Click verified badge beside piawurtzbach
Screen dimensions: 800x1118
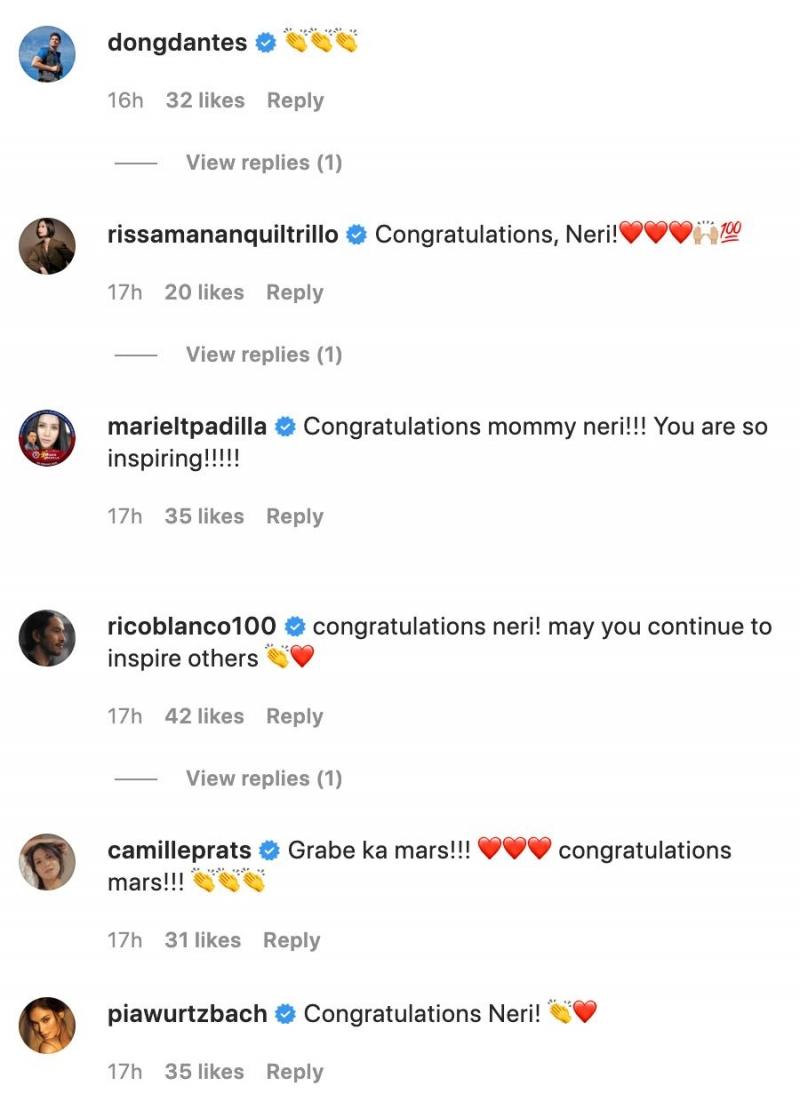click(x=285, y=1014)
